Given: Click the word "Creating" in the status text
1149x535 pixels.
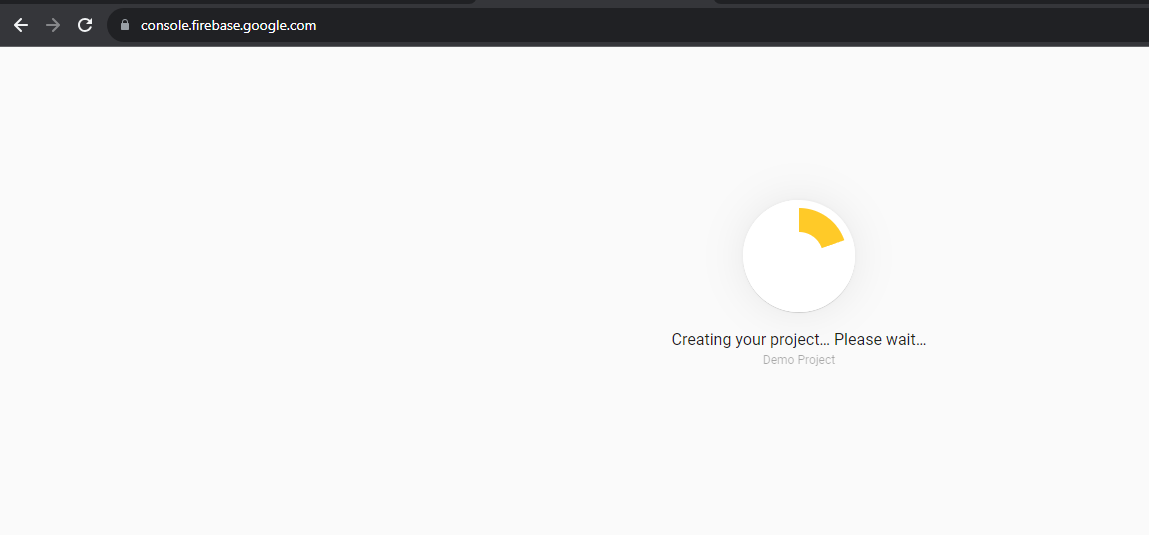Looking at the screenshot, I should point(701,340).
